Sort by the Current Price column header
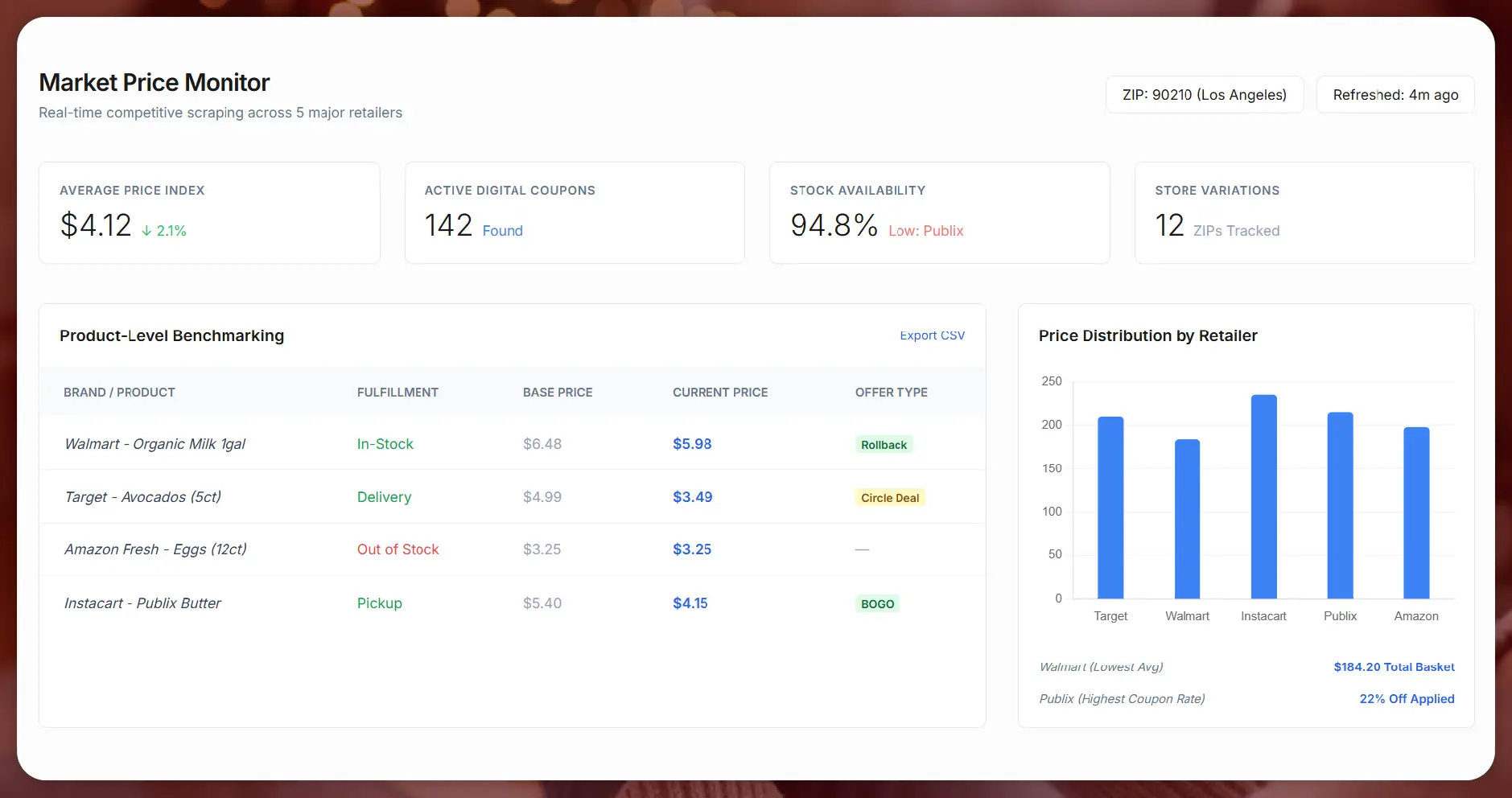The width and height of the screenshot is (1512, 798). [719, 392]
